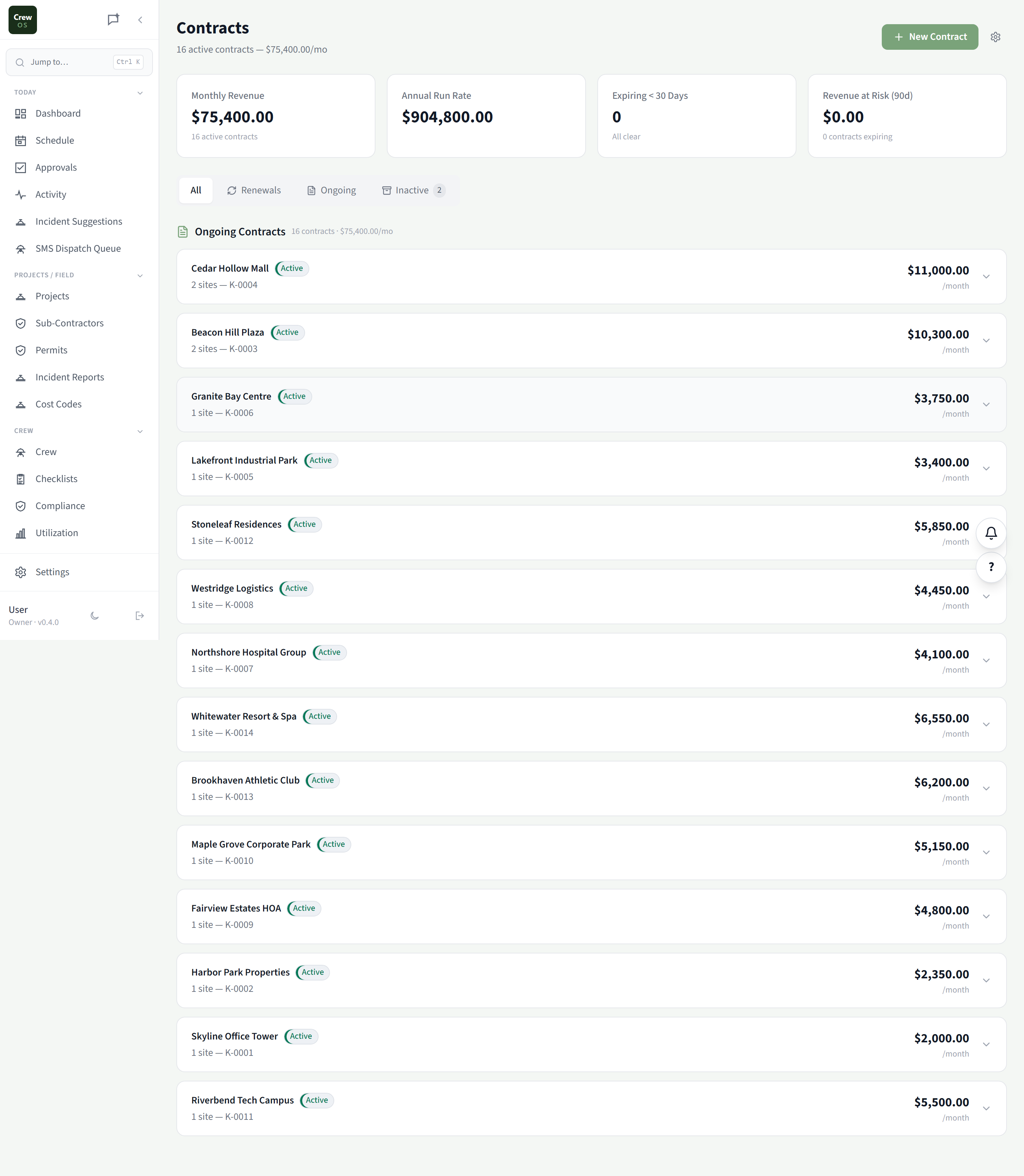Click the Dashboard grid icon
The width and height of the screenshot is (1024, 1176).
point(21,114)
